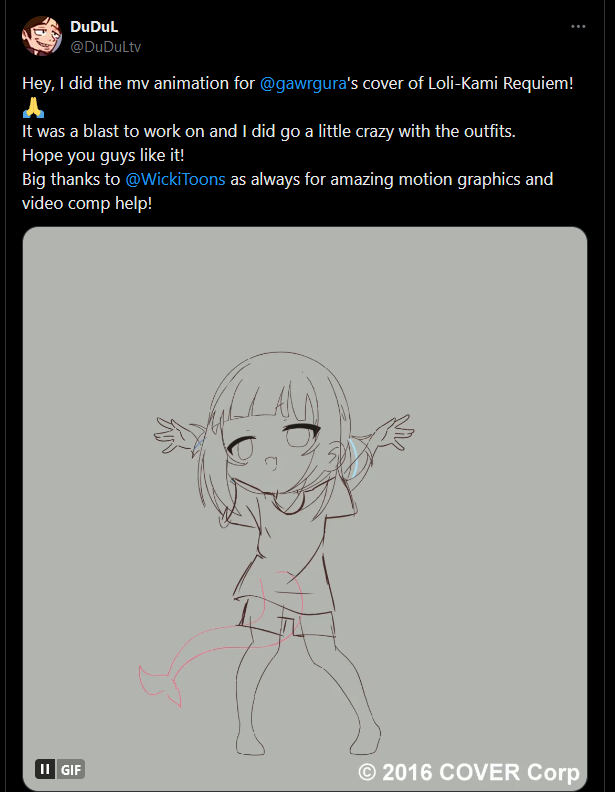Screen dimensions: 615x792
Task: Click the "It was a blast" sentence
Action: (x=269, y=131)
